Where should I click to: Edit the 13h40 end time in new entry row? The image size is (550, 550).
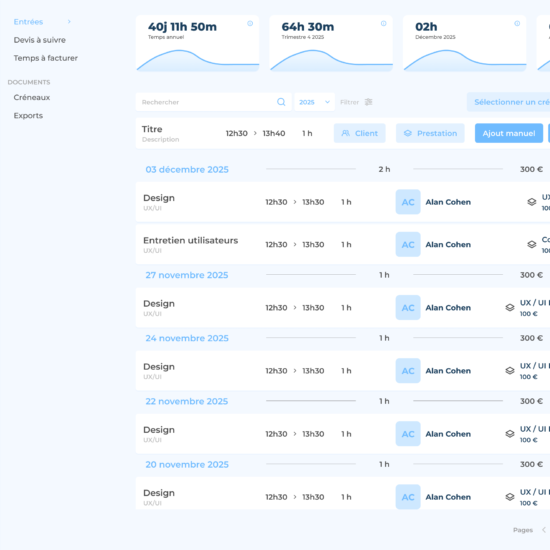pos(274,133)
